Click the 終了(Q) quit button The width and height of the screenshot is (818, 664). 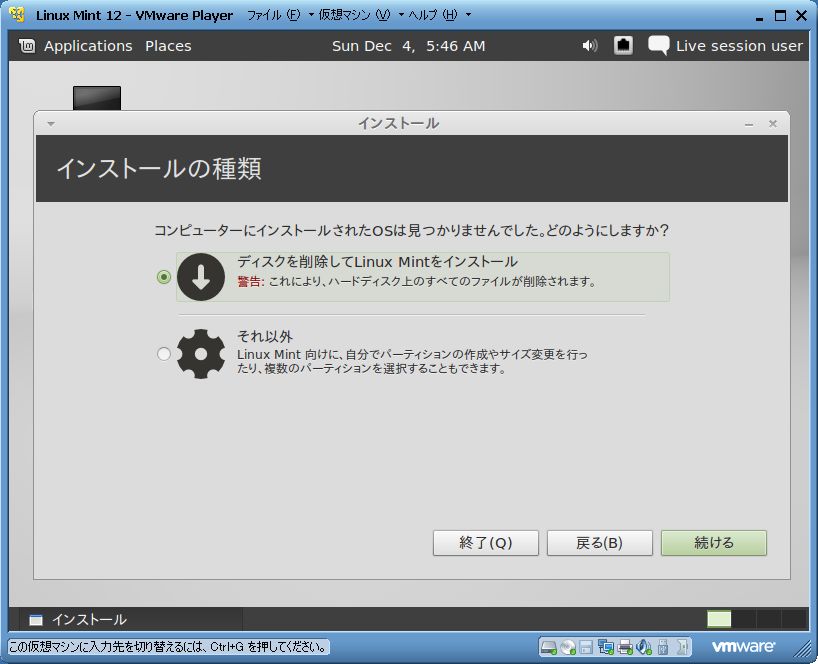tap(486, 543)
